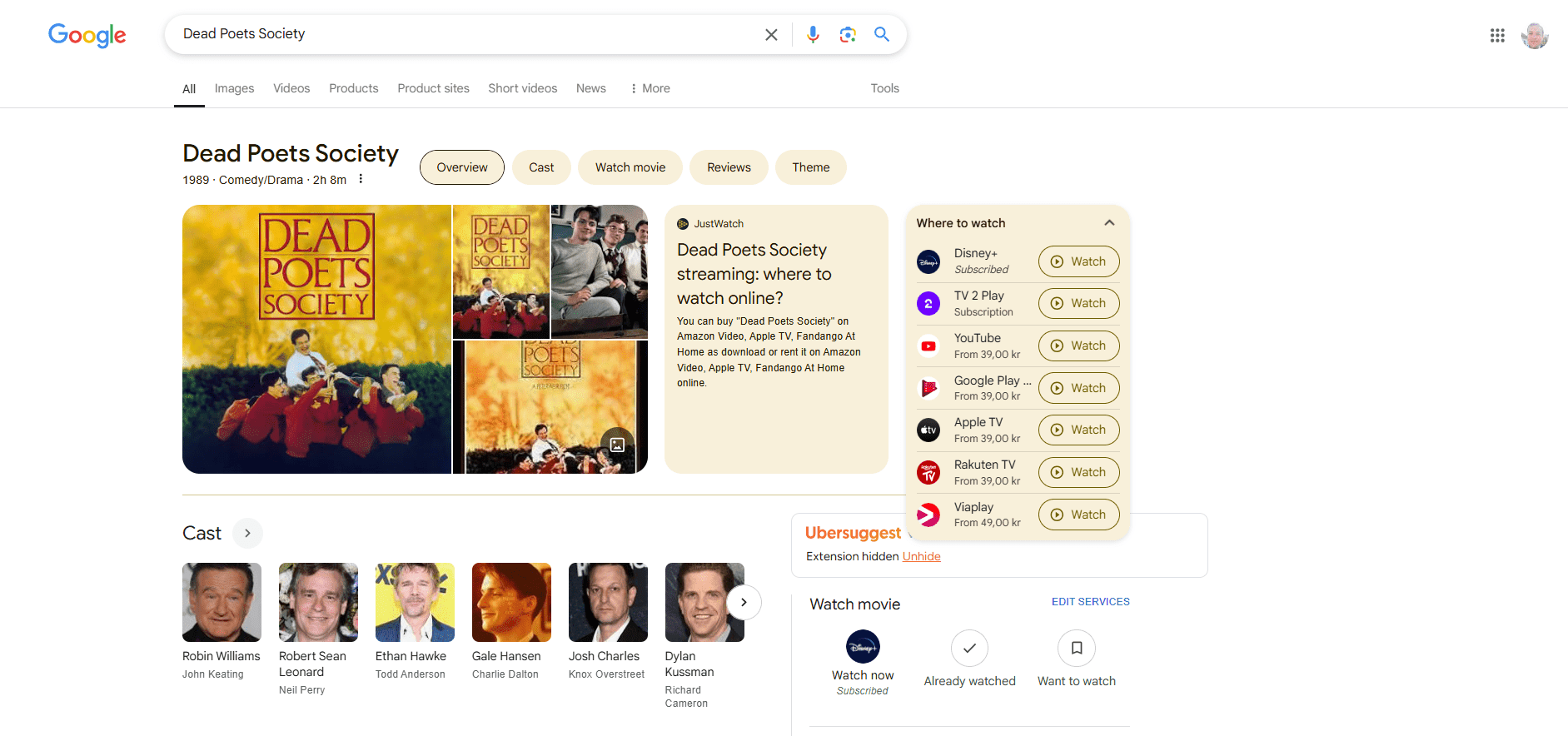The width and height of the screenshot is (1568, 736).
Task: Select the Cast chip
Action: pos(541,167)
